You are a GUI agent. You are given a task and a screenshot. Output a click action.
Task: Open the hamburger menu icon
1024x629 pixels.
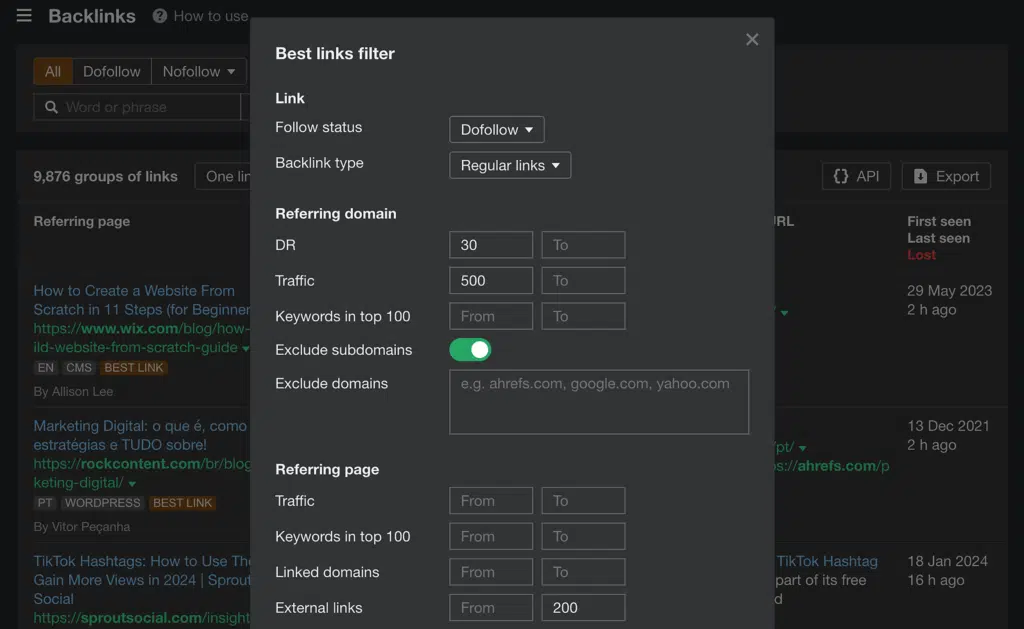click(24, 16)
